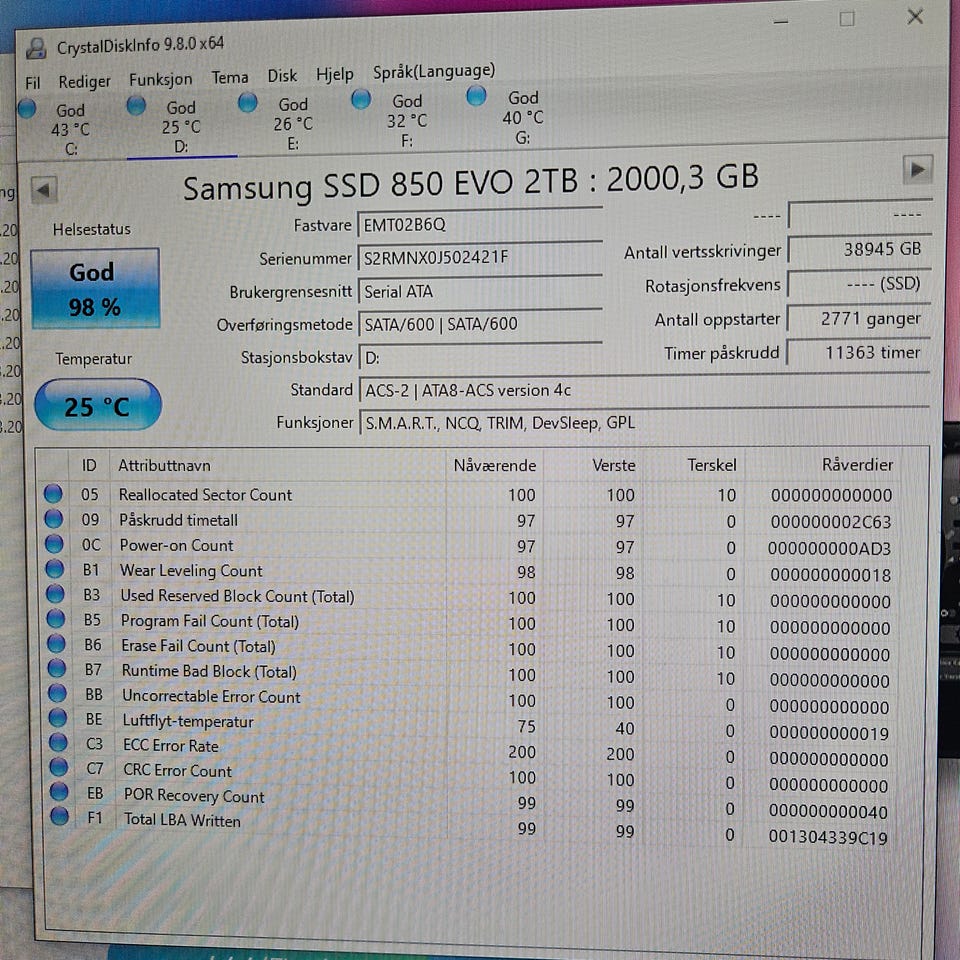The width and height of the screenshot is (960, 960).
Task: Click the Serienummer field S2RMNX0J502421F
Action: (x=480, y=258)
